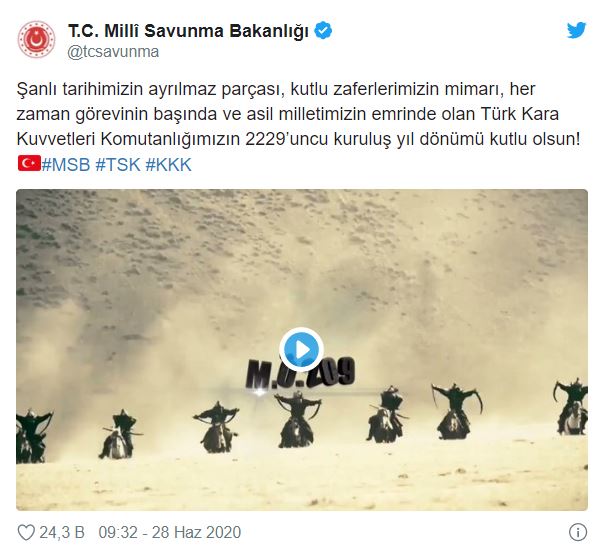
Task: Open the tweet info circle icon
Action: pos(578,532)
